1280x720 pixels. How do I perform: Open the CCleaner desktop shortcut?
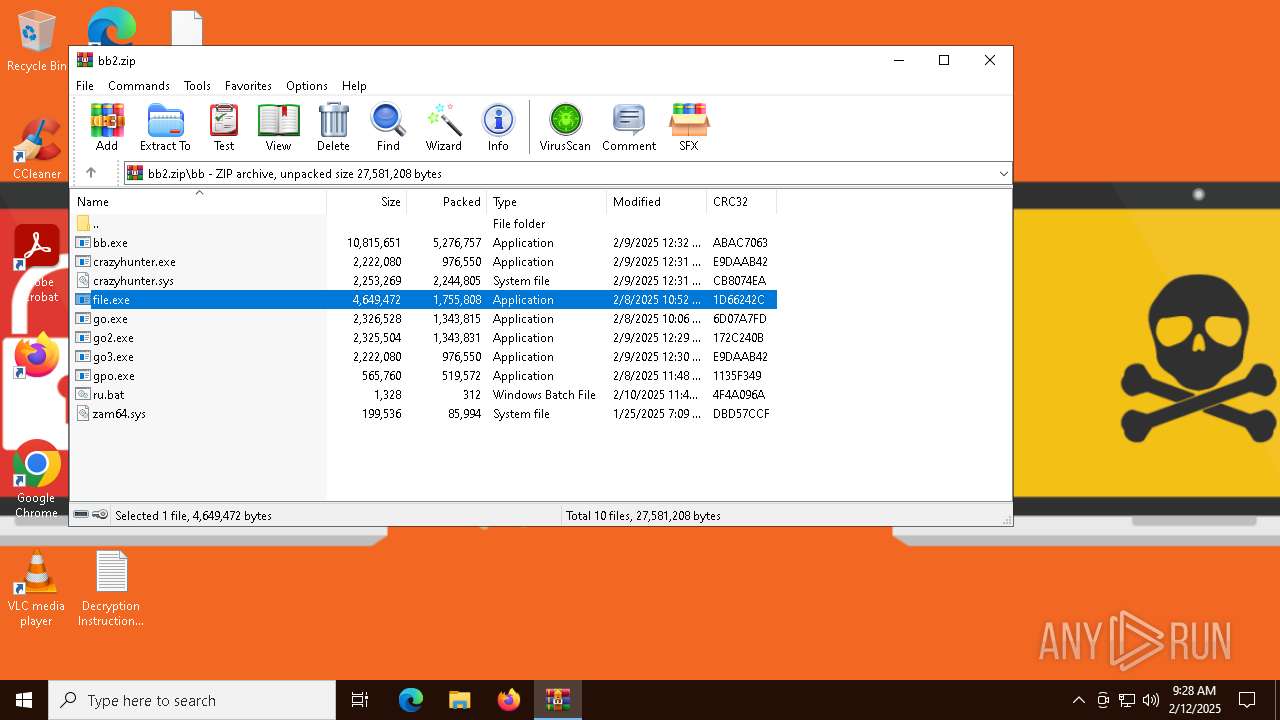coord(37,150)
